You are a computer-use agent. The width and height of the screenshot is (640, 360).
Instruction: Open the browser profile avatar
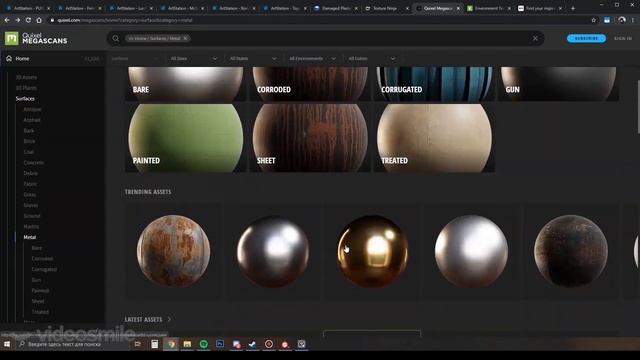tap(622, 20)
